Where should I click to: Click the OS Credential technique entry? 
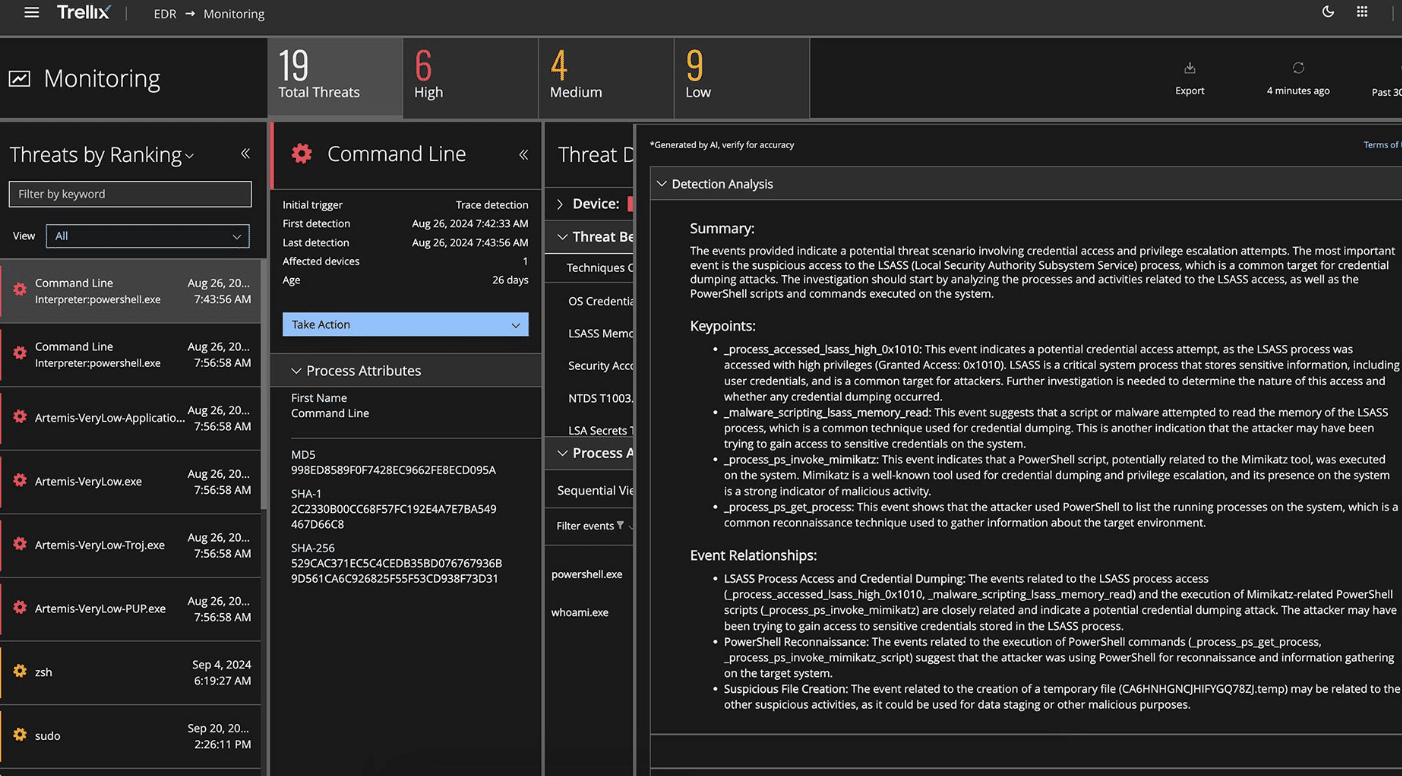tap(601, 301)
